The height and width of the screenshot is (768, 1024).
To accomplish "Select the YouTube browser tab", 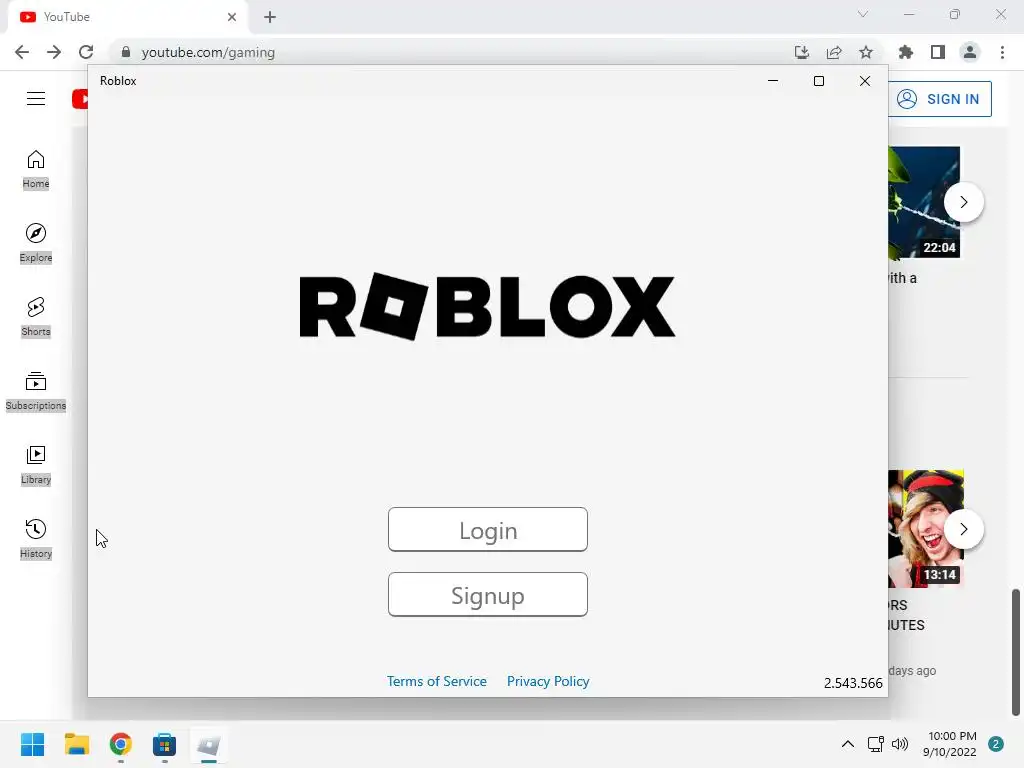I will click(127, 17).
